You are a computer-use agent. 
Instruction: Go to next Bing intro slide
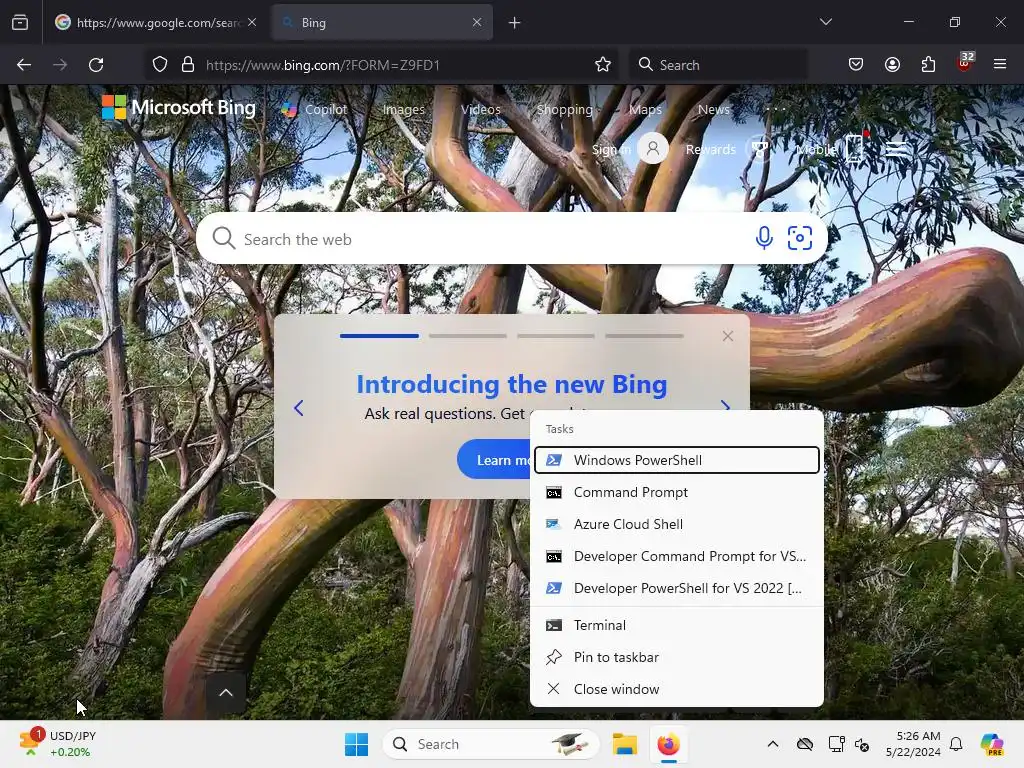tap(725, 406)
